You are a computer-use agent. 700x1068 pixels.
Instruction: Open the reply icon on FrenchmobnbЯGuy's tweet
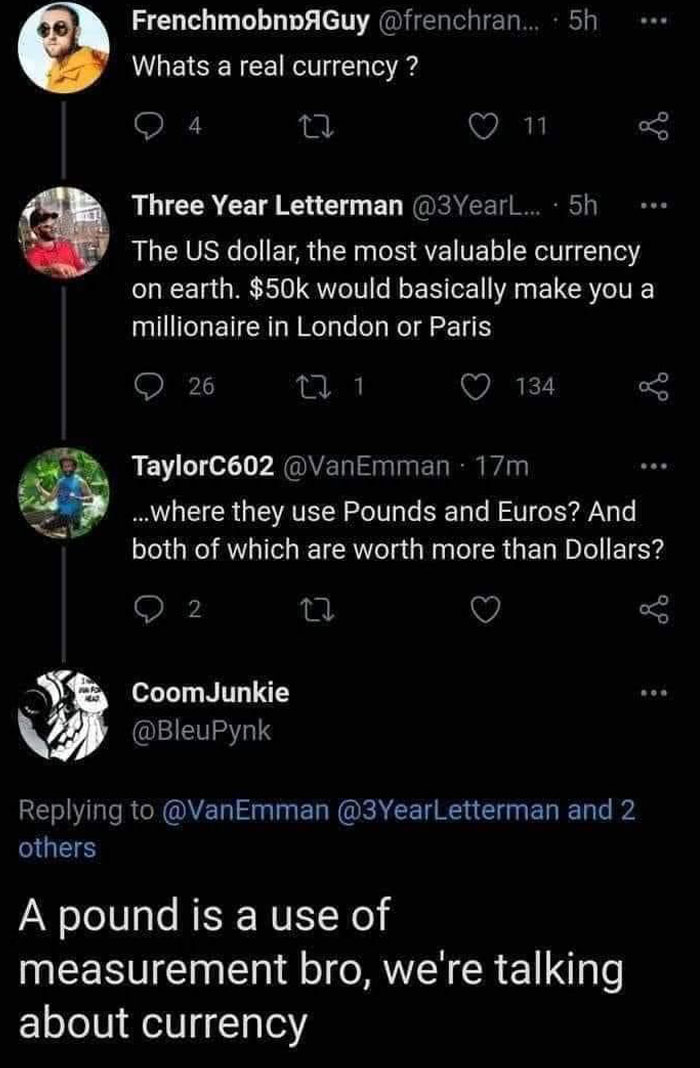(x=151, y=122)
